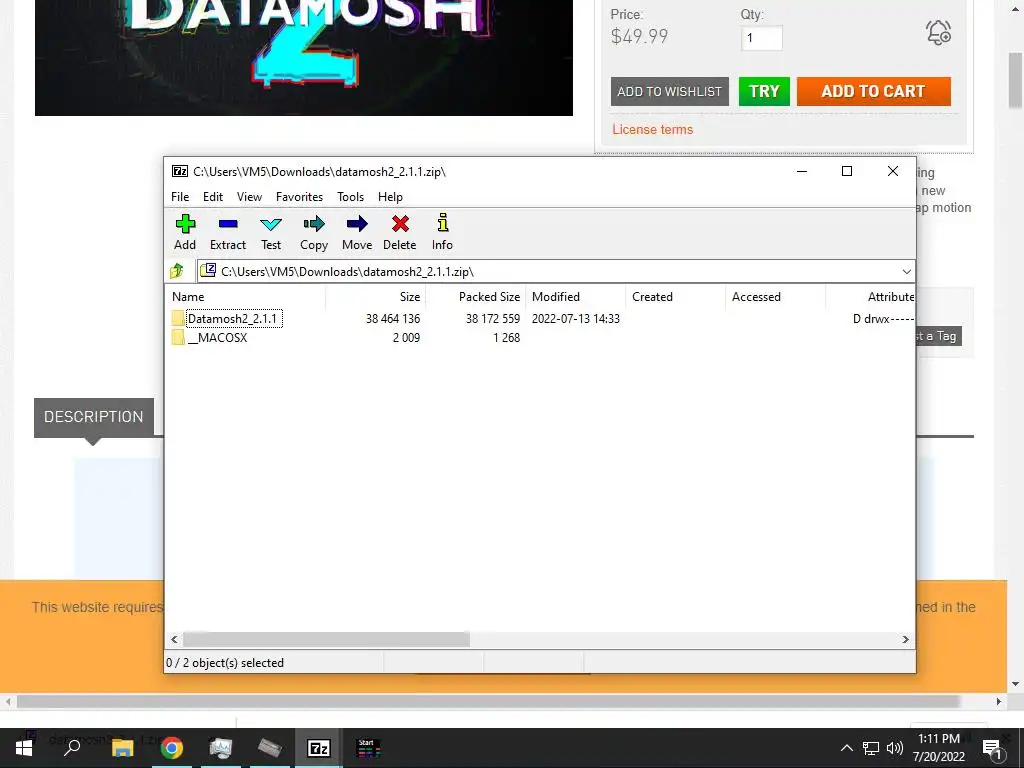Launch File Explorer from taskbar
The image size is (1024, 768).
[122, 748]
